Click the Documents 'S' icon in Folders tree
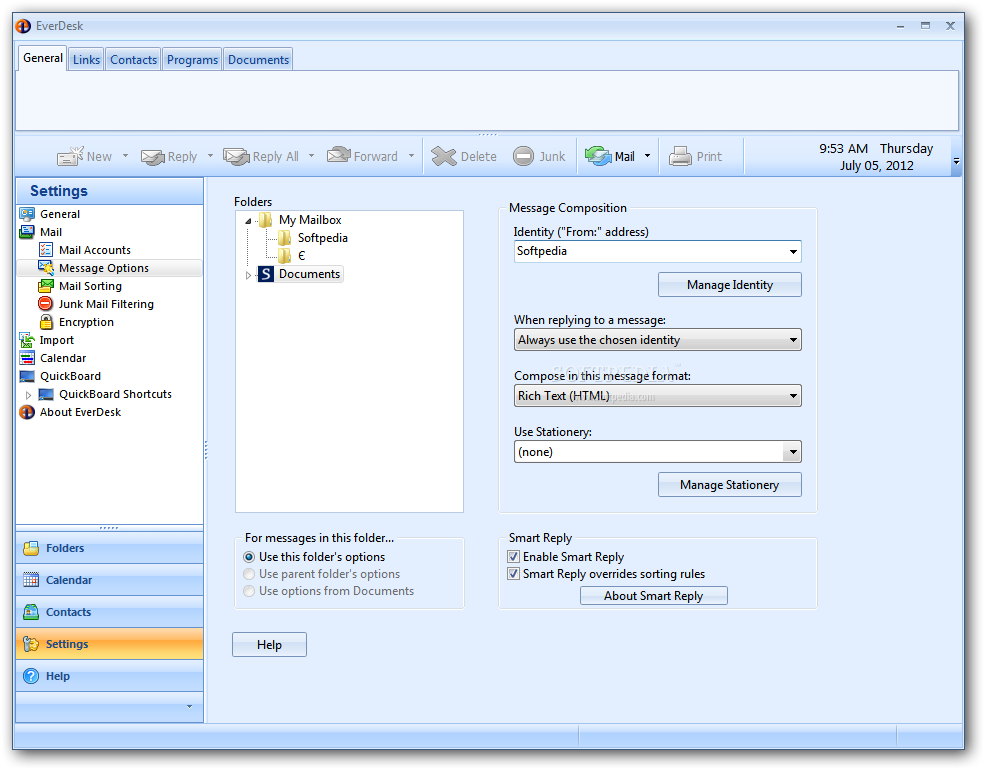985x770 pixels. click(266, 274)
